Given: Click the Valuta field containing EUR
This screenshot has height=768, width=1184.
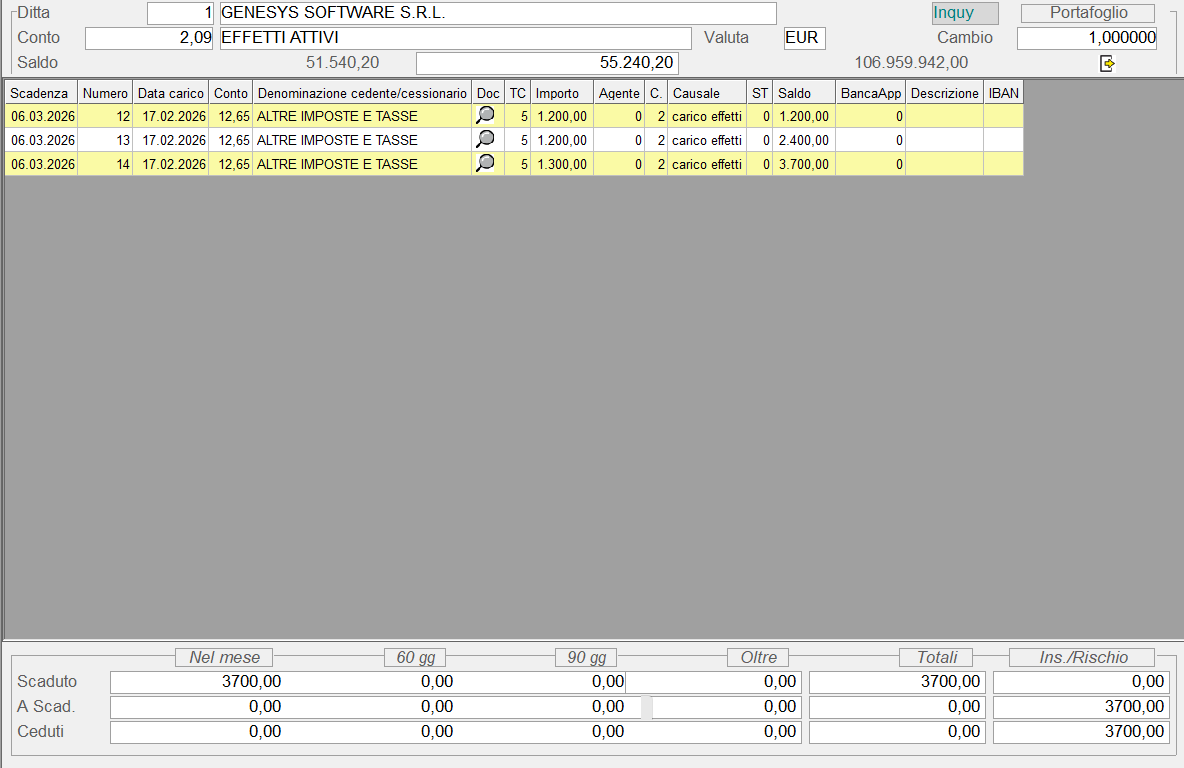Looking at the screenshot, I should [804, 38].
